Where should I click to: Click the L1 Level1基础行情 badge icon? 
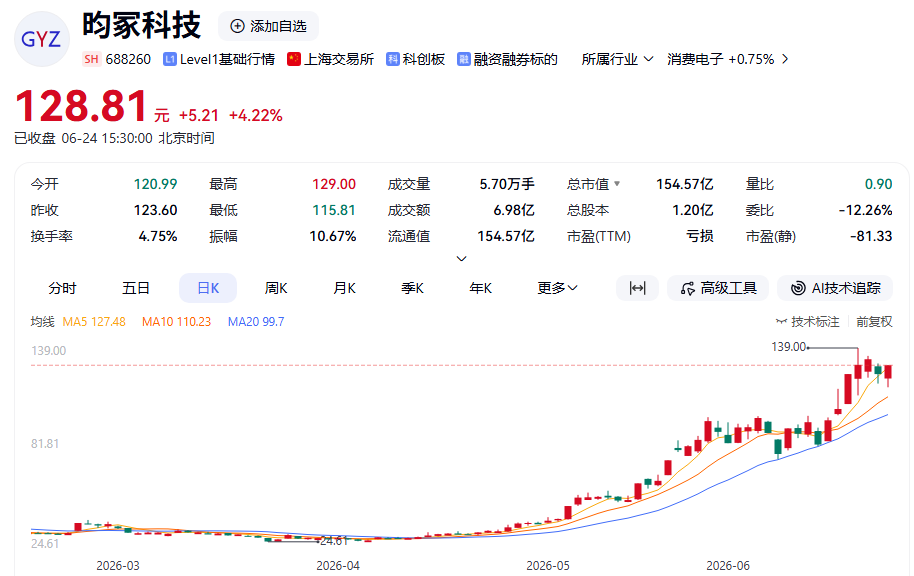coord(170,59)
